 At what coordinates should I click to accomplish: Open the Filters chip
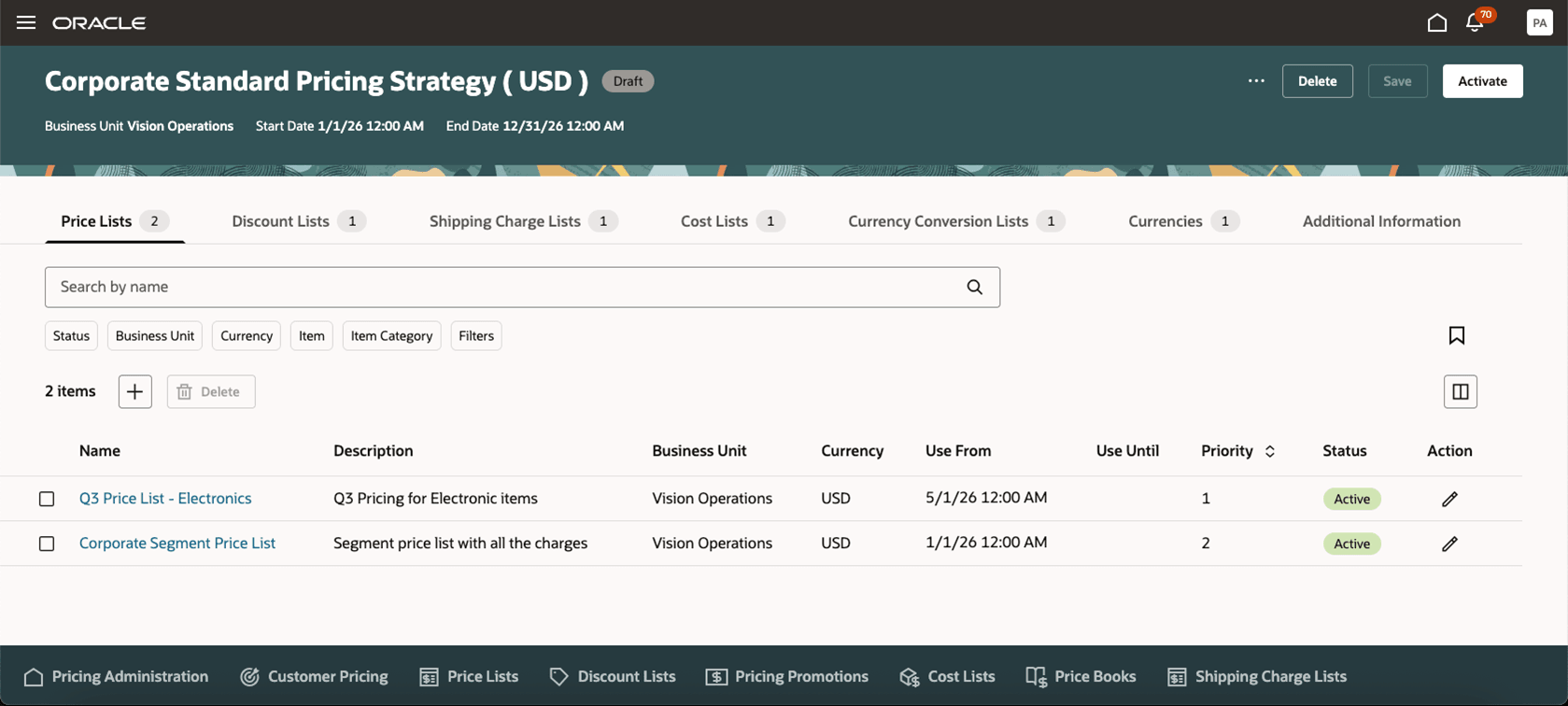[x=476, y=336]
